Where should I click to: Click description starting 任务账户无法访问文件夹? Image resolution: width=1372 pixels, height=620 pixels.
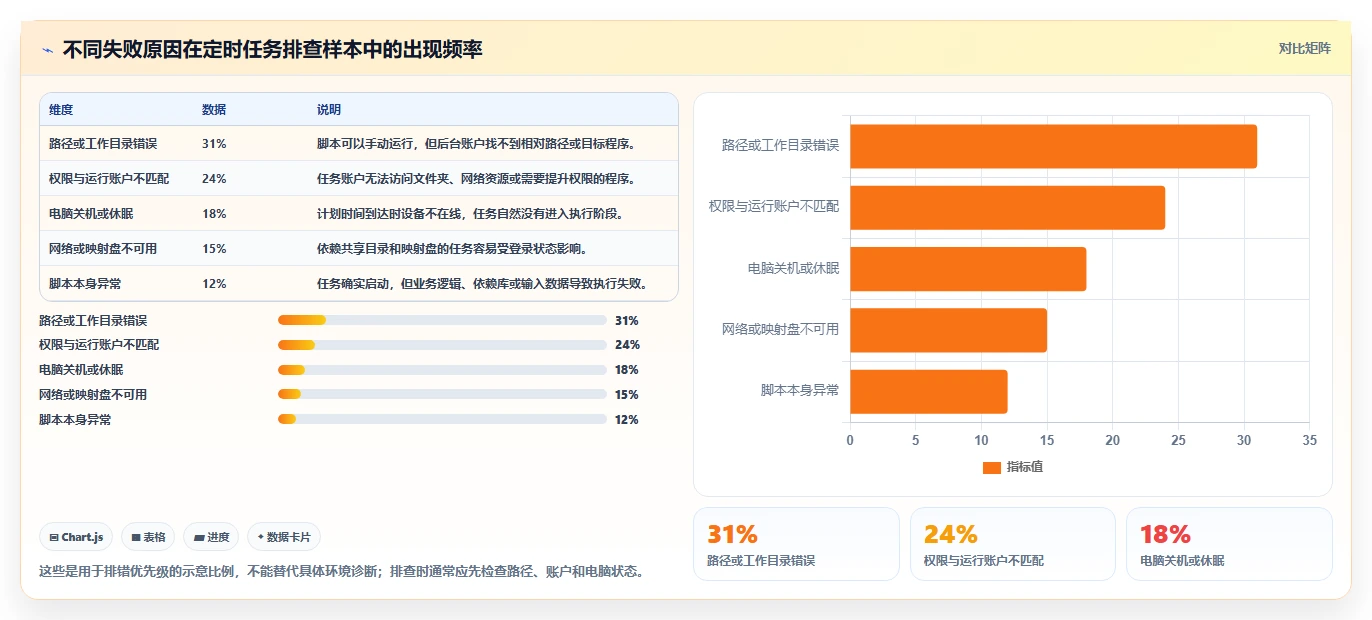(477, 179)
